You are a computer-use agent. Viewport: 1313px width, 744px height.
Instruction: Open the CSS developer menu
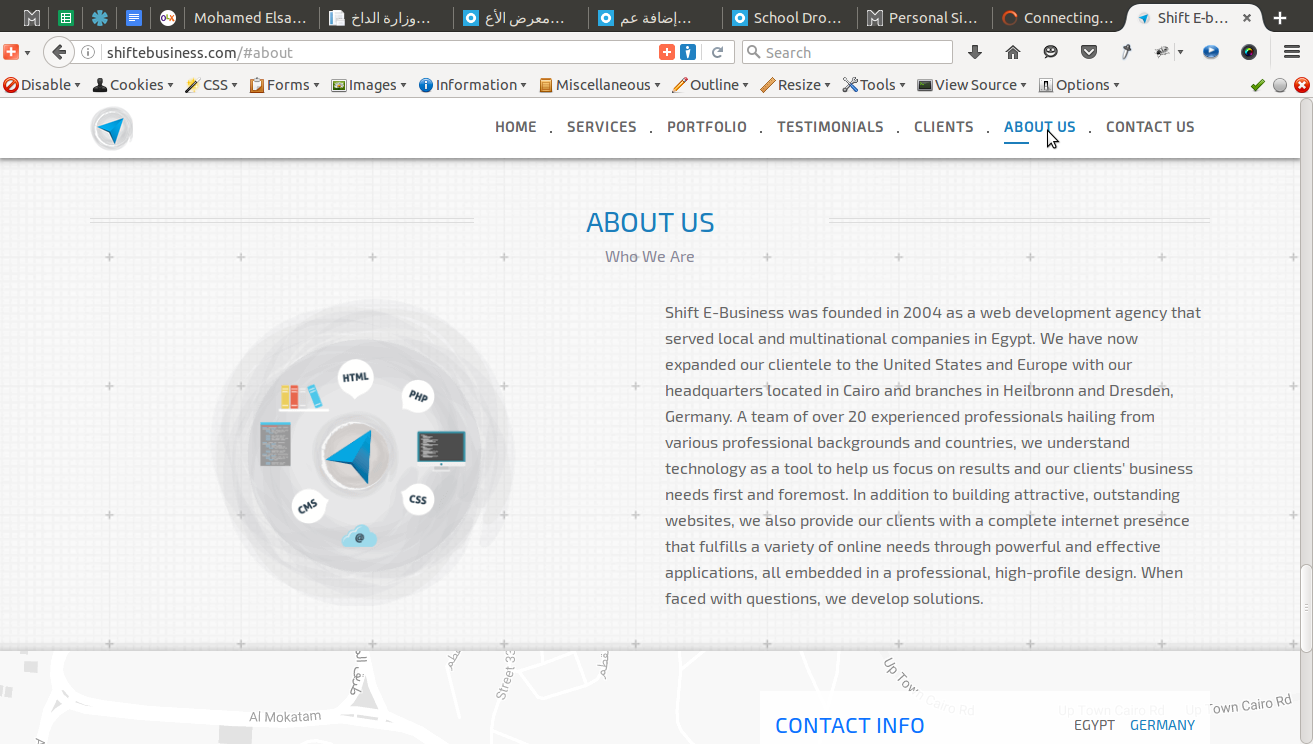[x=211, y=85]
